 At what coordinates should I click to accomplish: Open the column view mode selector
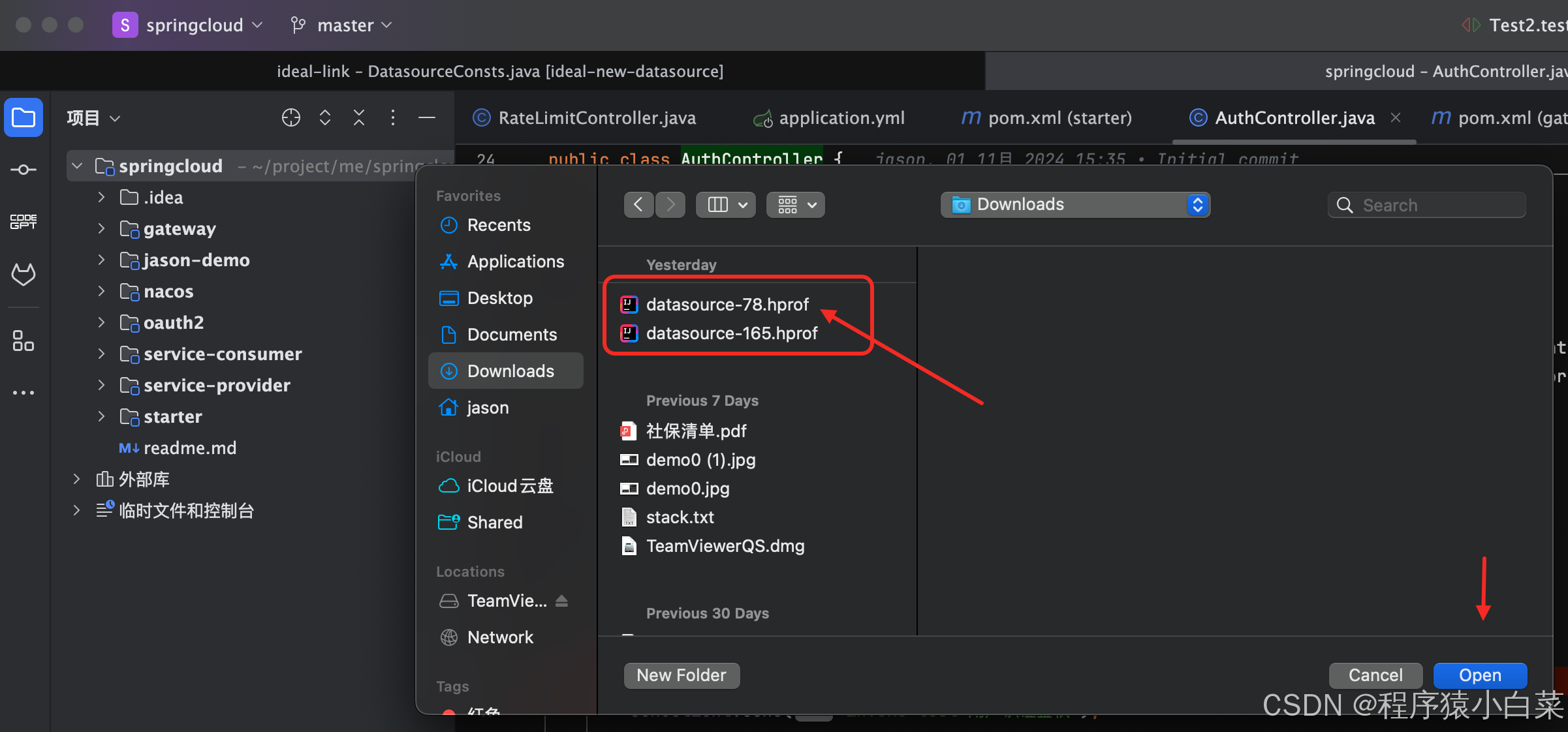(x=726, y=205)
